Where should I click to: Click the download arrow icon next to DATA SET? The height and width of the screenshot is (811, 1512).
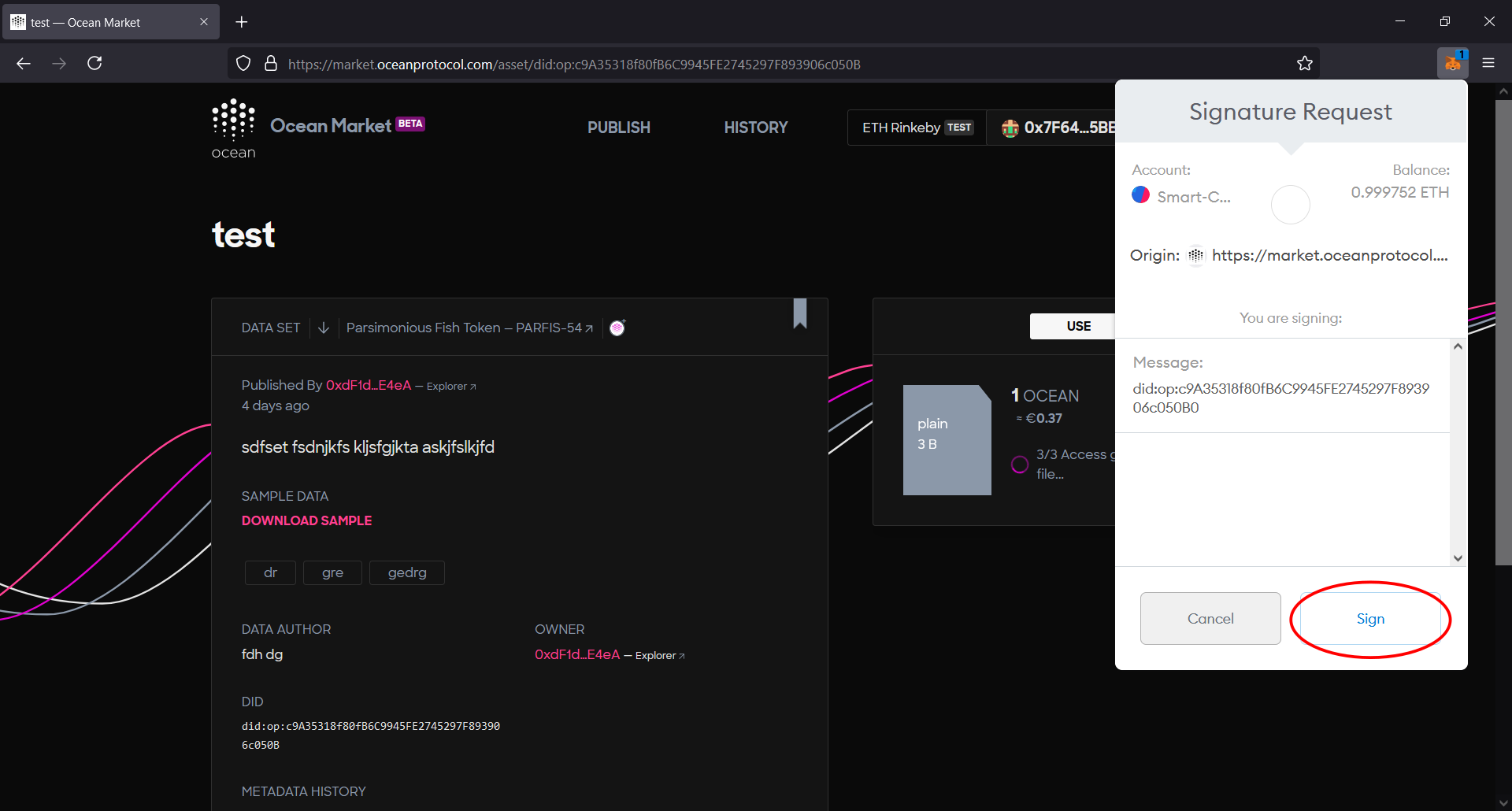324,328
